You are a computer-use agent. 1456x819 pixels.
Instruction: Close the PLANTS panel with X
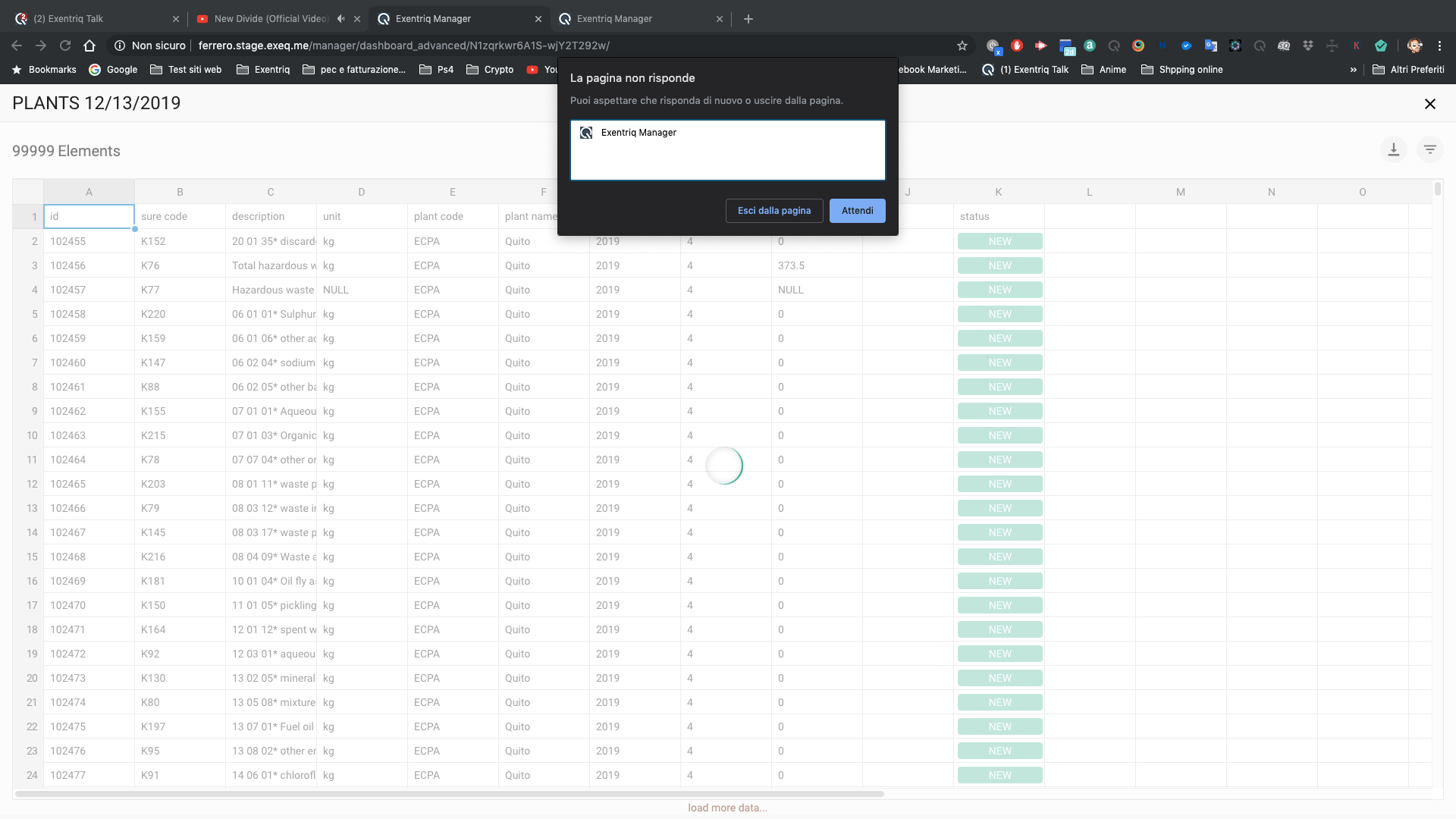1429,104
